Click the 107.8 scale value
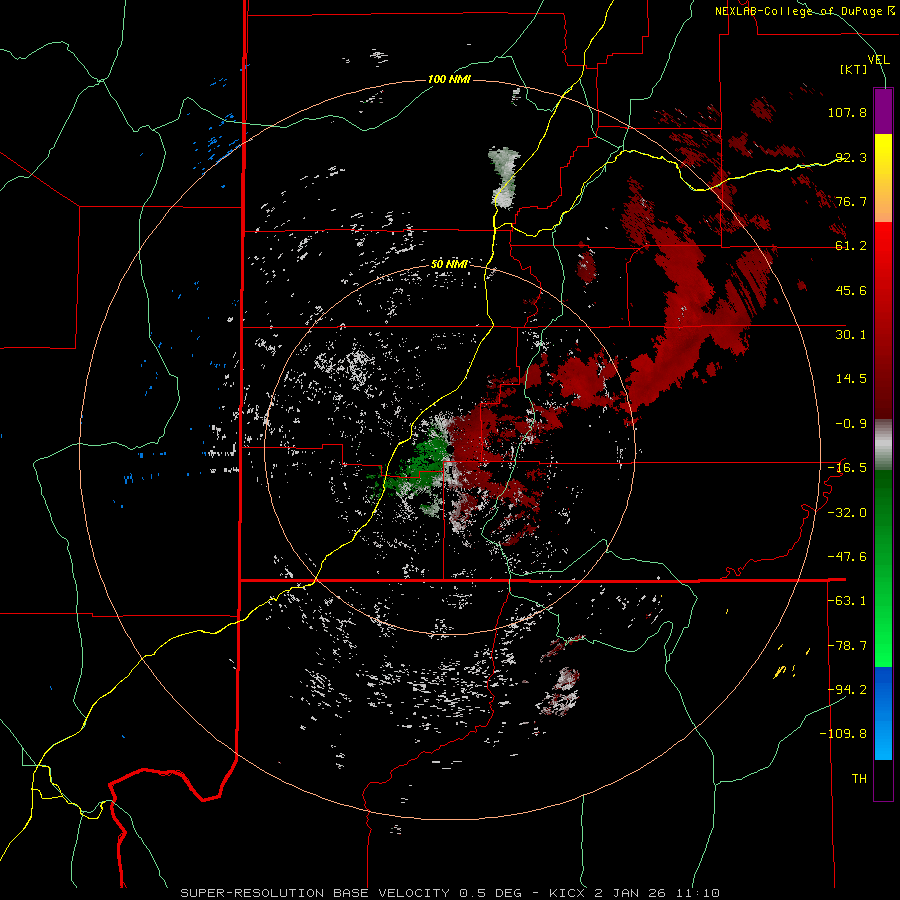Screen dimensions: 900x900 (x=847, y=112)
